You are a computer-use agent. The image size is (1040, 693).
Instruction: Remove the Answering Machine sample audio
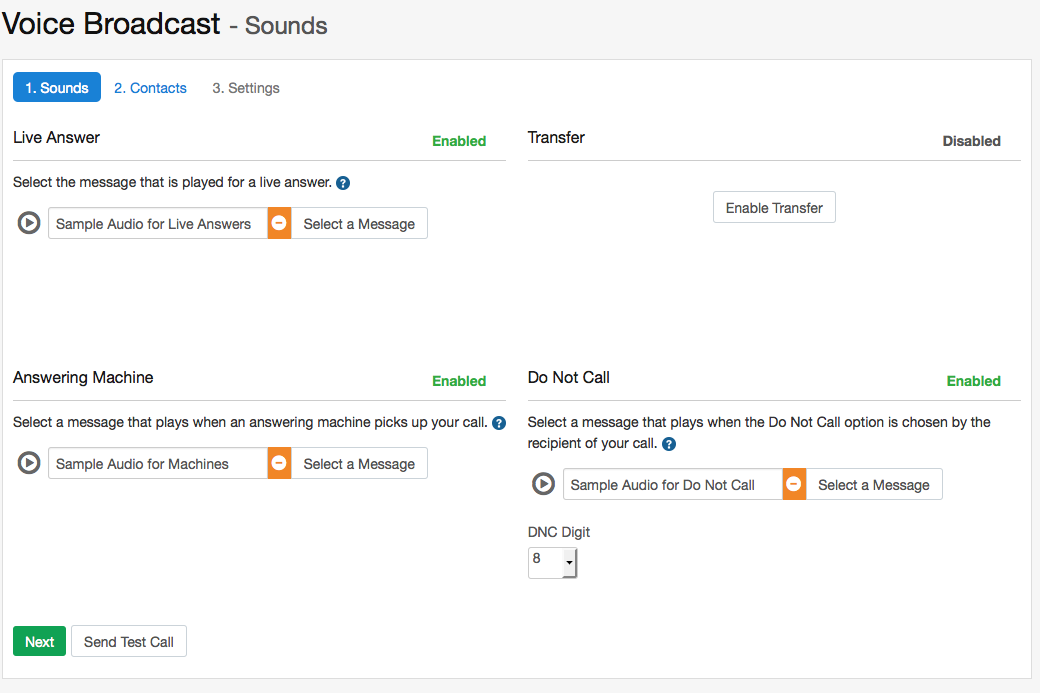(278, 463)
